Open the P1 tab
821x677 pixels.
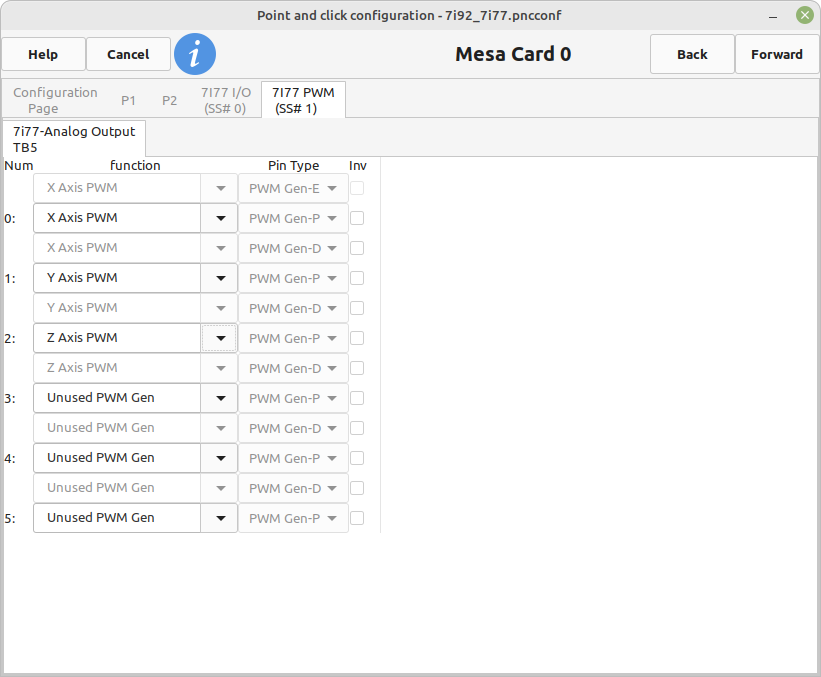point(129,100)
